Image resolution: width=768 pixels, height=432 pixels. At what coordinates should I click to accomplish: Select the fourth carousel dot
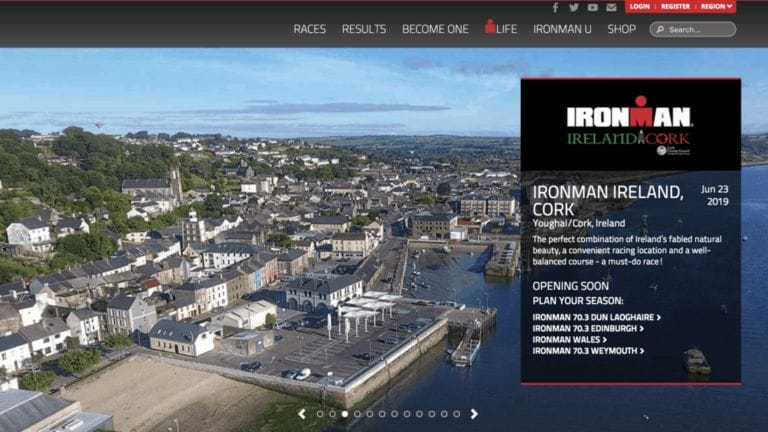click(x=357, y=413)
